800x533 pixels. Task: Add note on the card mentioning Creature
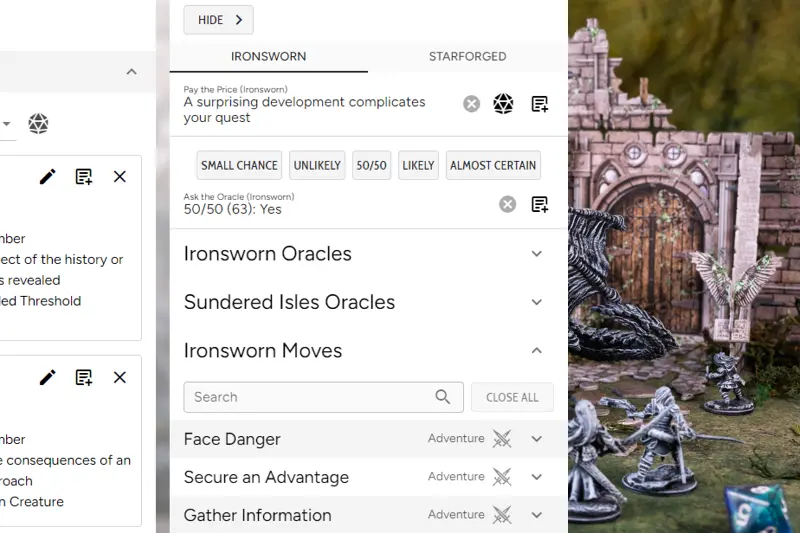click(x=84, y=377)
